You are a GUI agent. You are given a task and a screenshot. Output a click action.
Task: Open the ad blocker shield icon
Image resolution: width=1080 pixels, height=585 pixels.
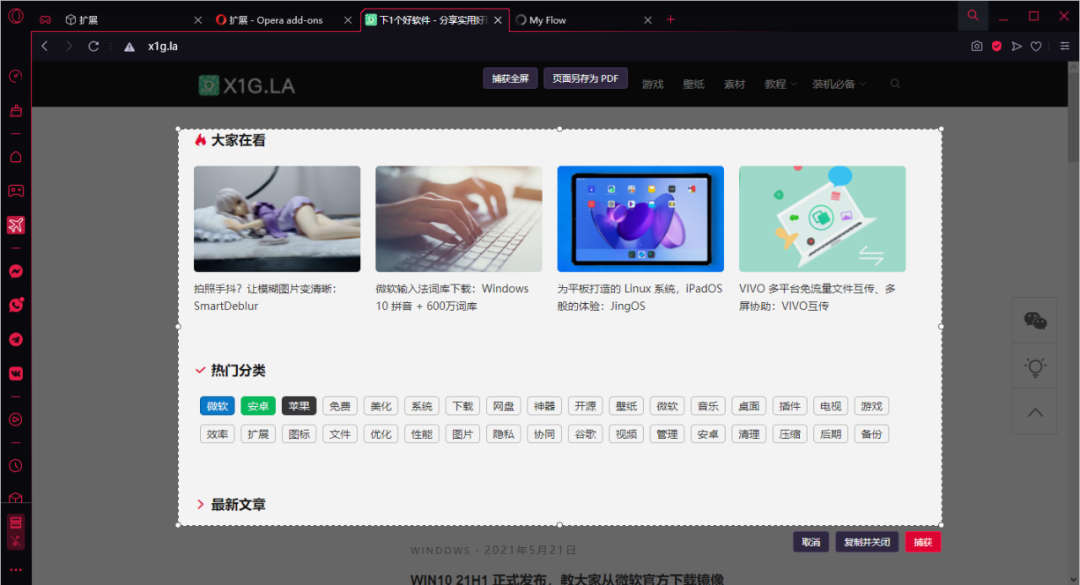997,46
